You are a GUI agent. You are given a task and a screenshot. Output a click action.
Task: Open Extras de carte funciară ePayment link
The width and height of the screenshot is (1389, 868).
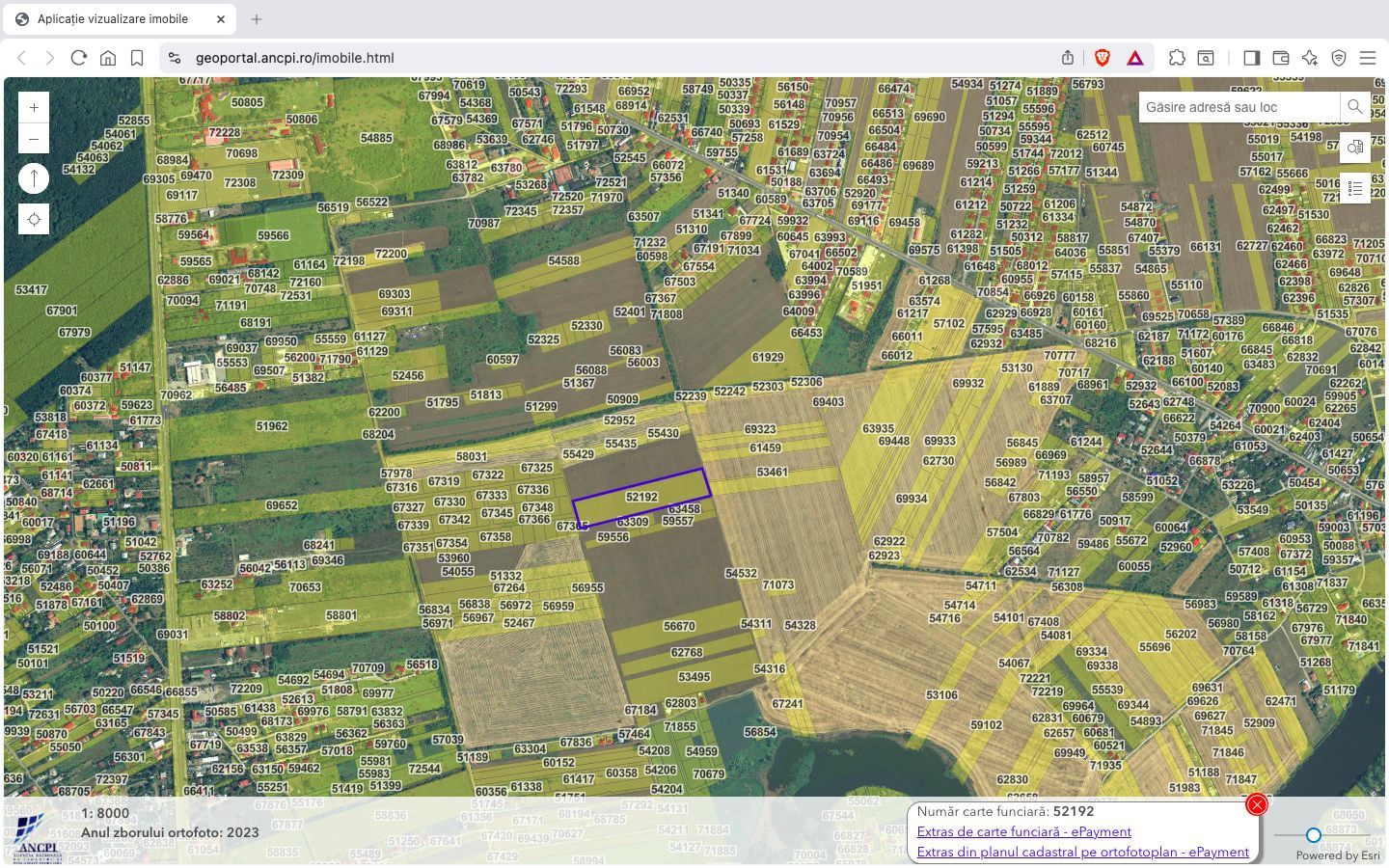click(1023, 831)
